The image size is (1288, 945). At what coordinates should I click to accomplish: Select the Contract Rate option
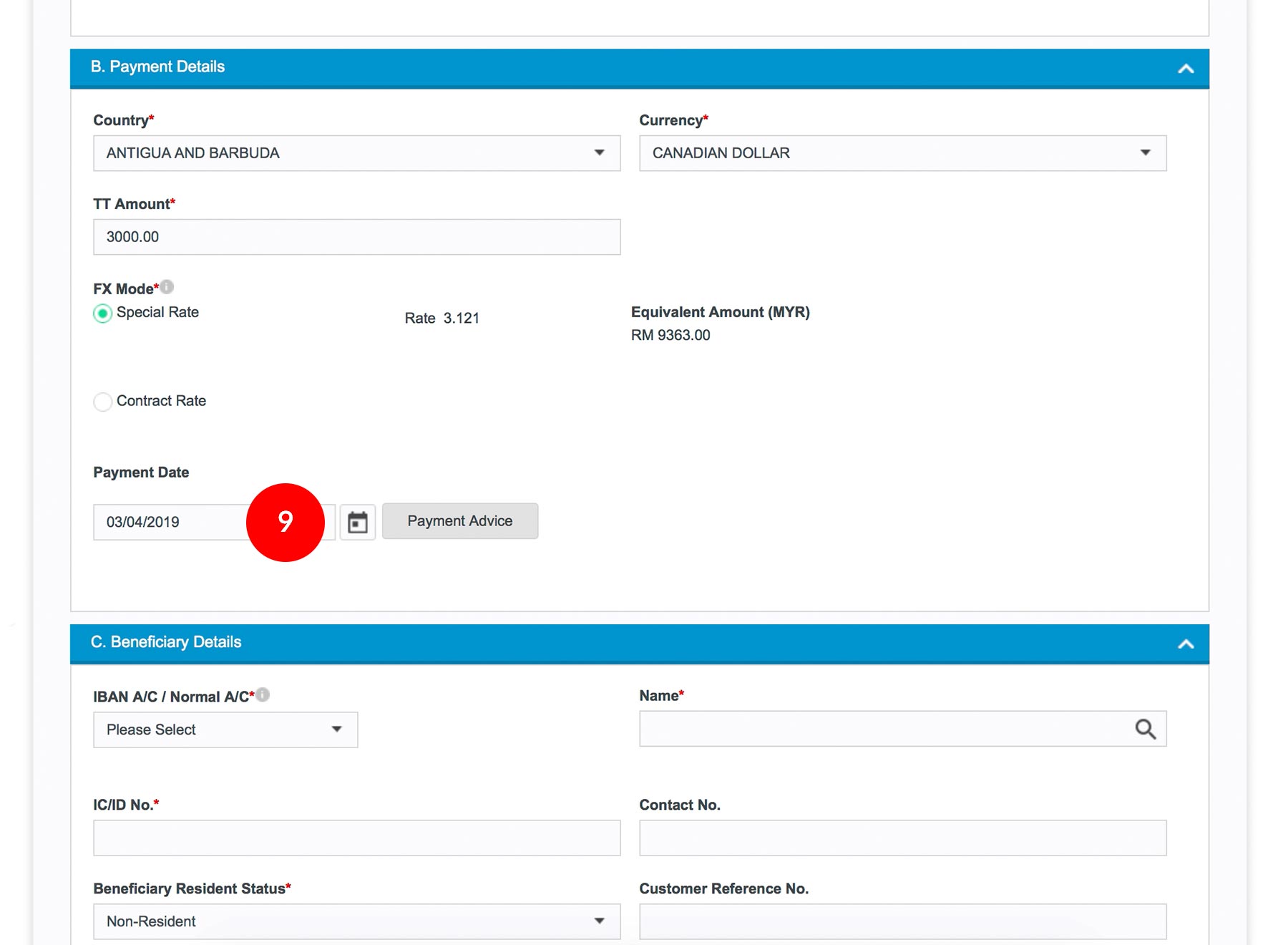click(x=103, y=402)
